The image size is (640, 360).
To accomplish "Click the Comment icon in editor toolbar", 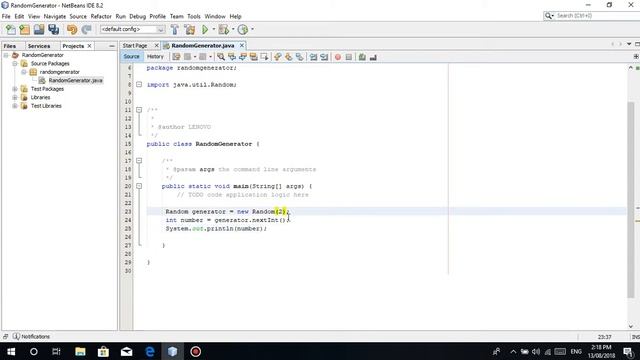I will [362, 57].
